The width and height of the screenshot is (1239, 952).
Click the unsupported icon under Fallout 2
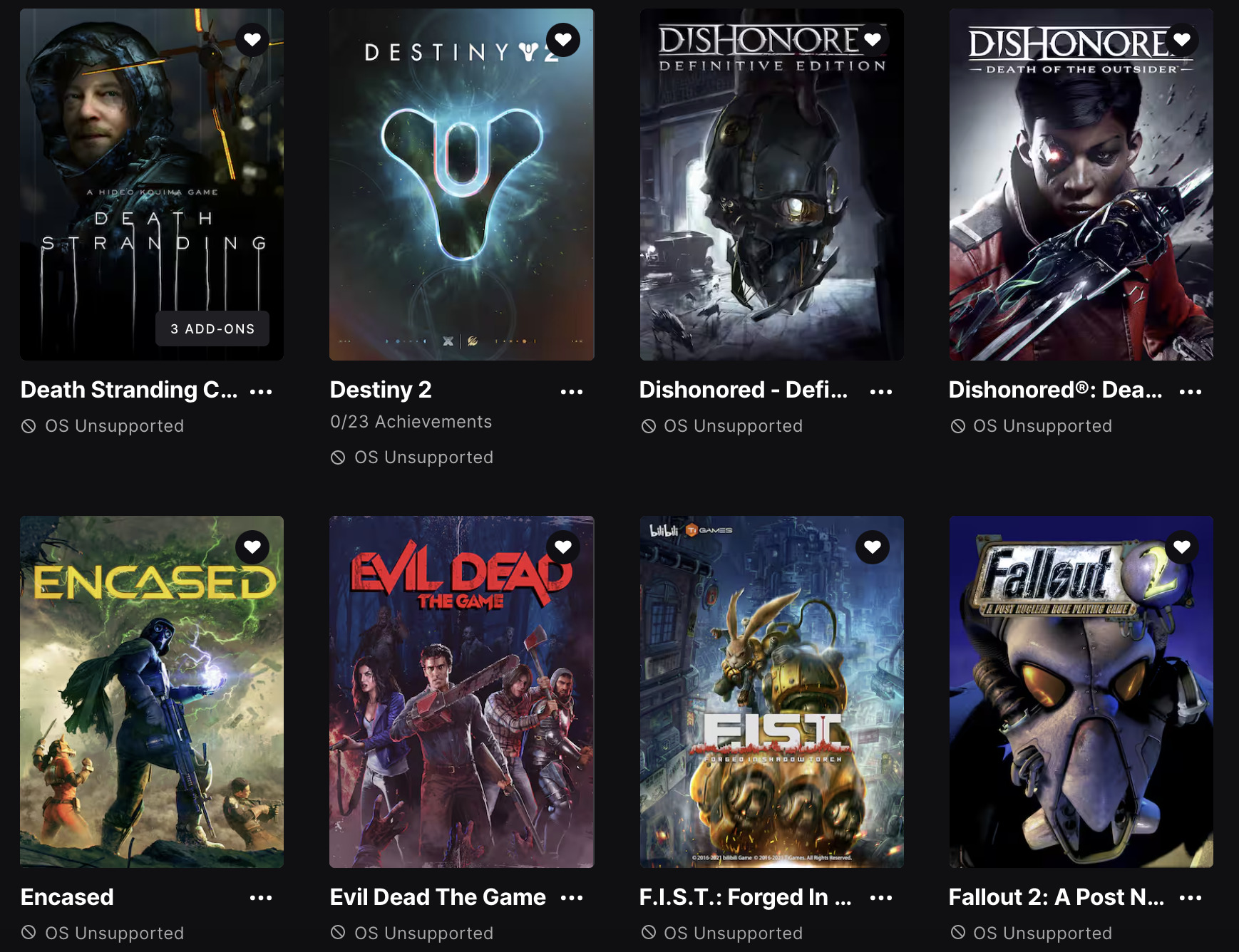[957, 932]
